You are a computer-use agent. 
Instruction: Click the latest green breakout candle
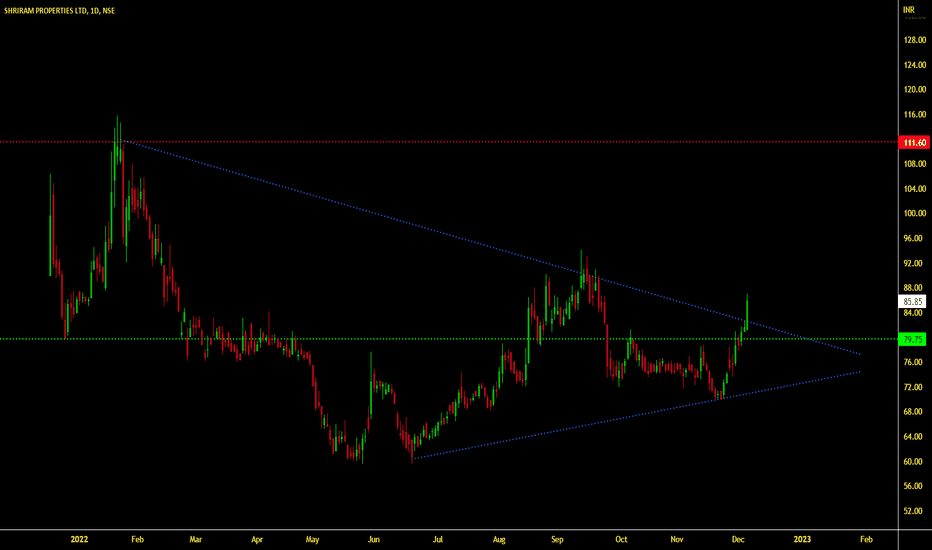[747, 312]
